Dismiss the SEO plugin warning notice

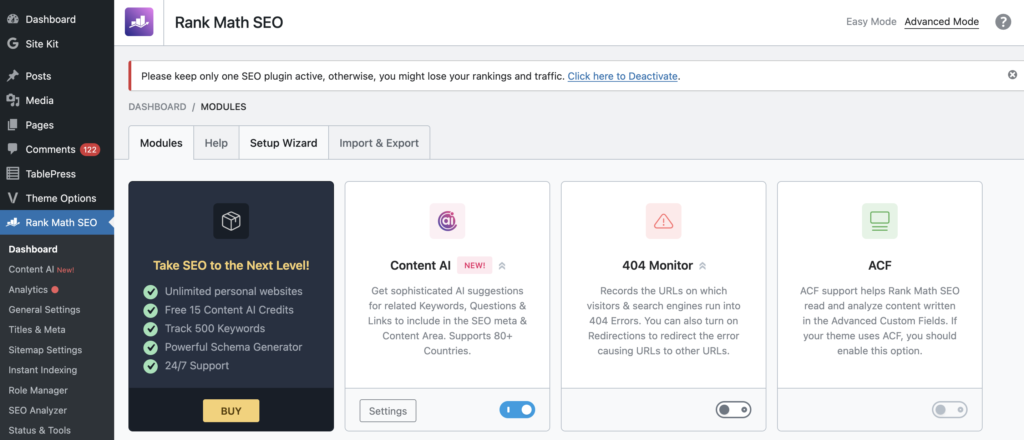[x=1012, y=75]
